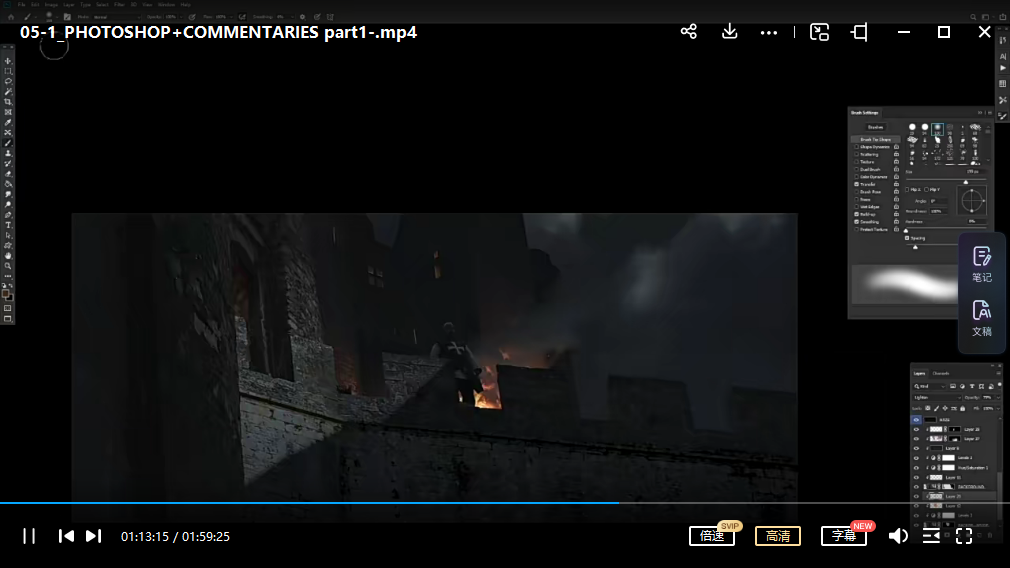1010x568 pixels.
Task: Open the Flow dropdown arrow in options bar
Action: coord(233,17)
